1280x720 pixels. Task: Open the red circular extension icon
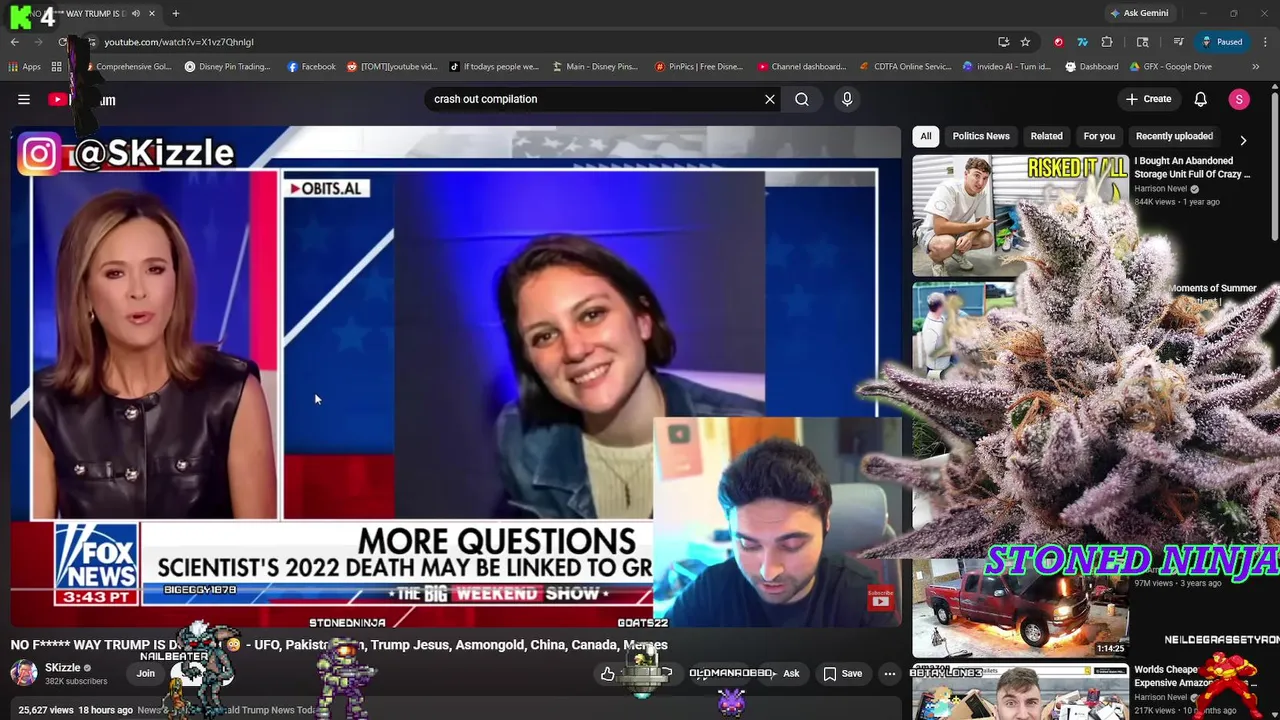1058,42
